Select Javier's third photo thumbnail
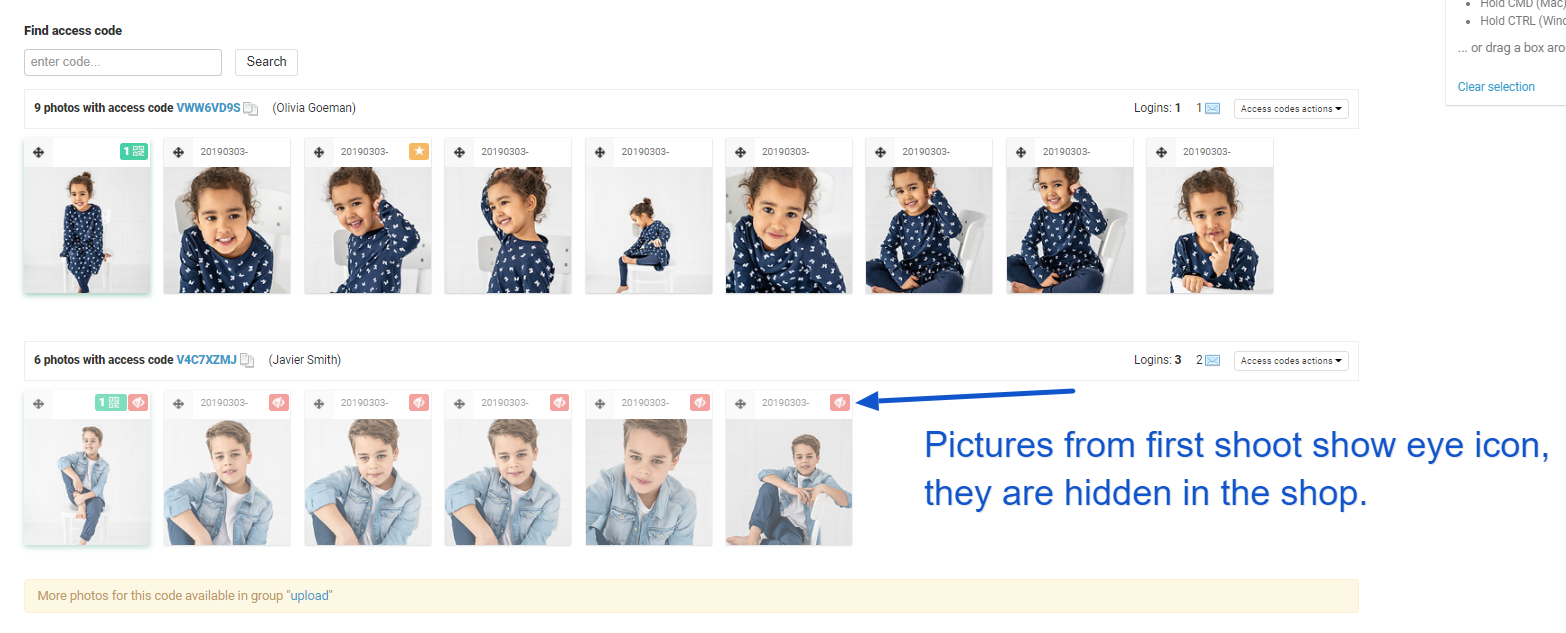This screenshot has width=1566, height=633. (368, 482)
